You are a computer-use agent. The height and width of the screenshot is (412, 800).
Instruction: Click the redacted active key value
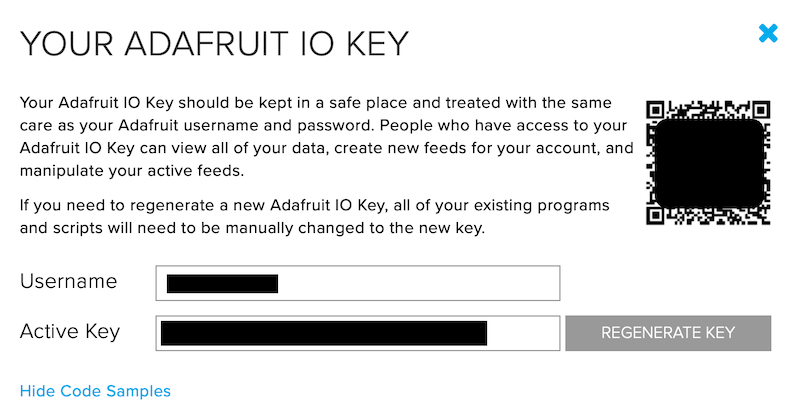pyautogui.click(x=324, y=333)
